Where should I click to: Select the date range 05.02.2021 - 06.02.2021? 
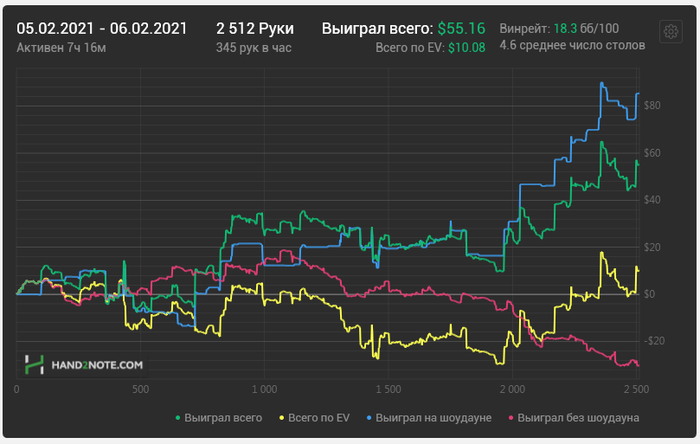click(x=102, y=29)
